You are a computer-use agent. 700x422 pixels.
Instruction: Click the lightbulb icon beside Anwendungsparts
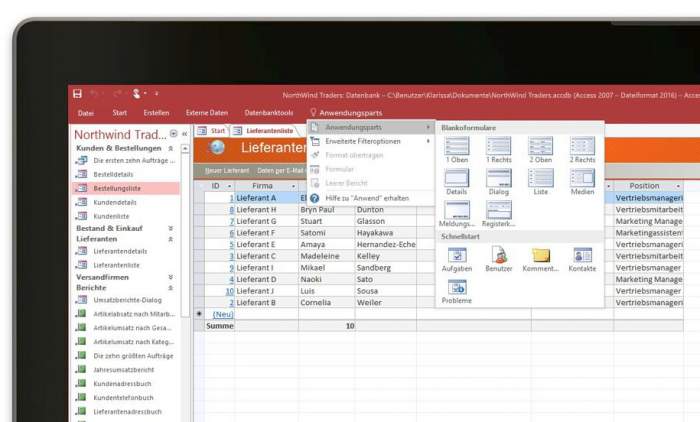tap(313, 113)
